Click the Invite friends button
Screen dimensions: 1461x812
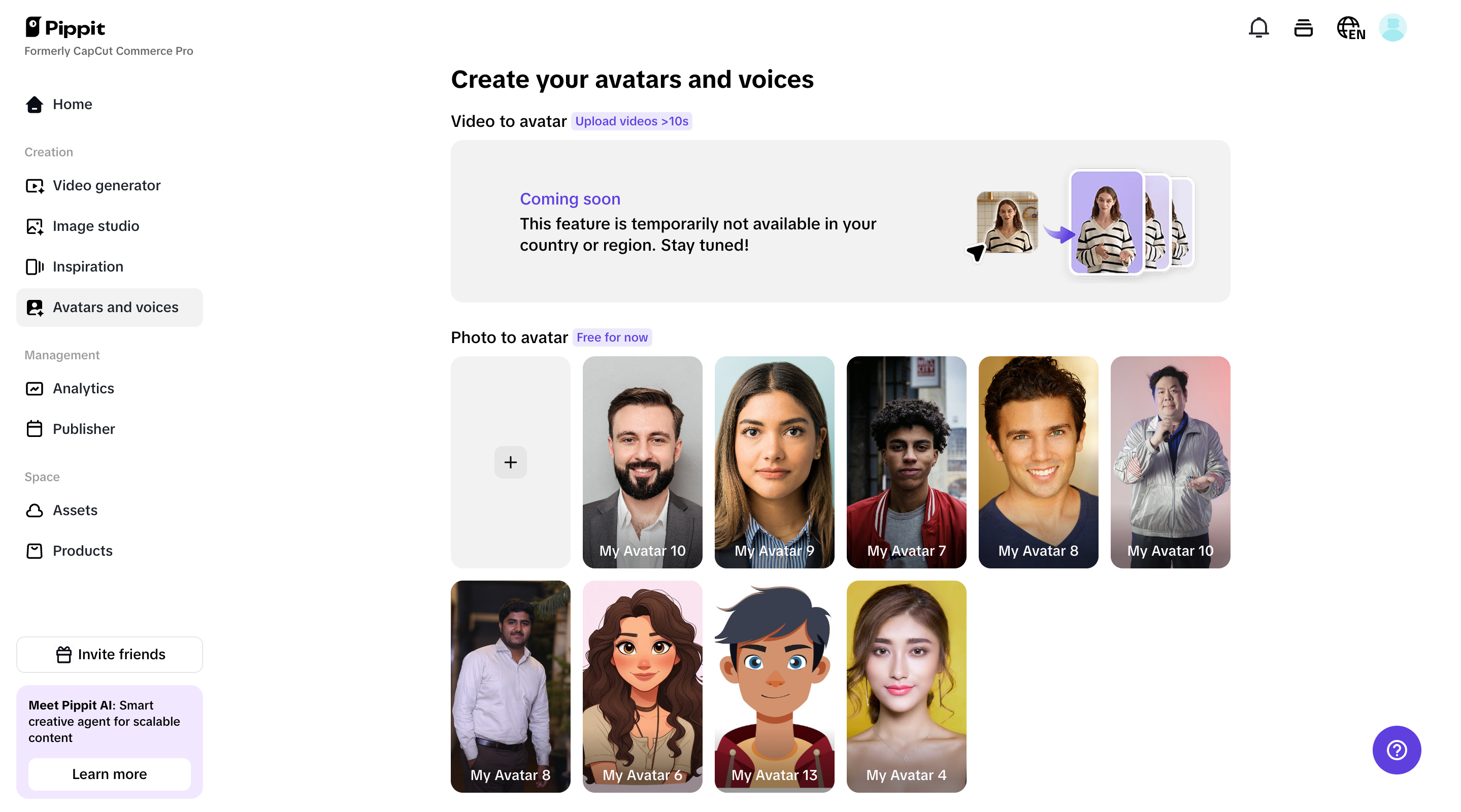pos(110,654)
